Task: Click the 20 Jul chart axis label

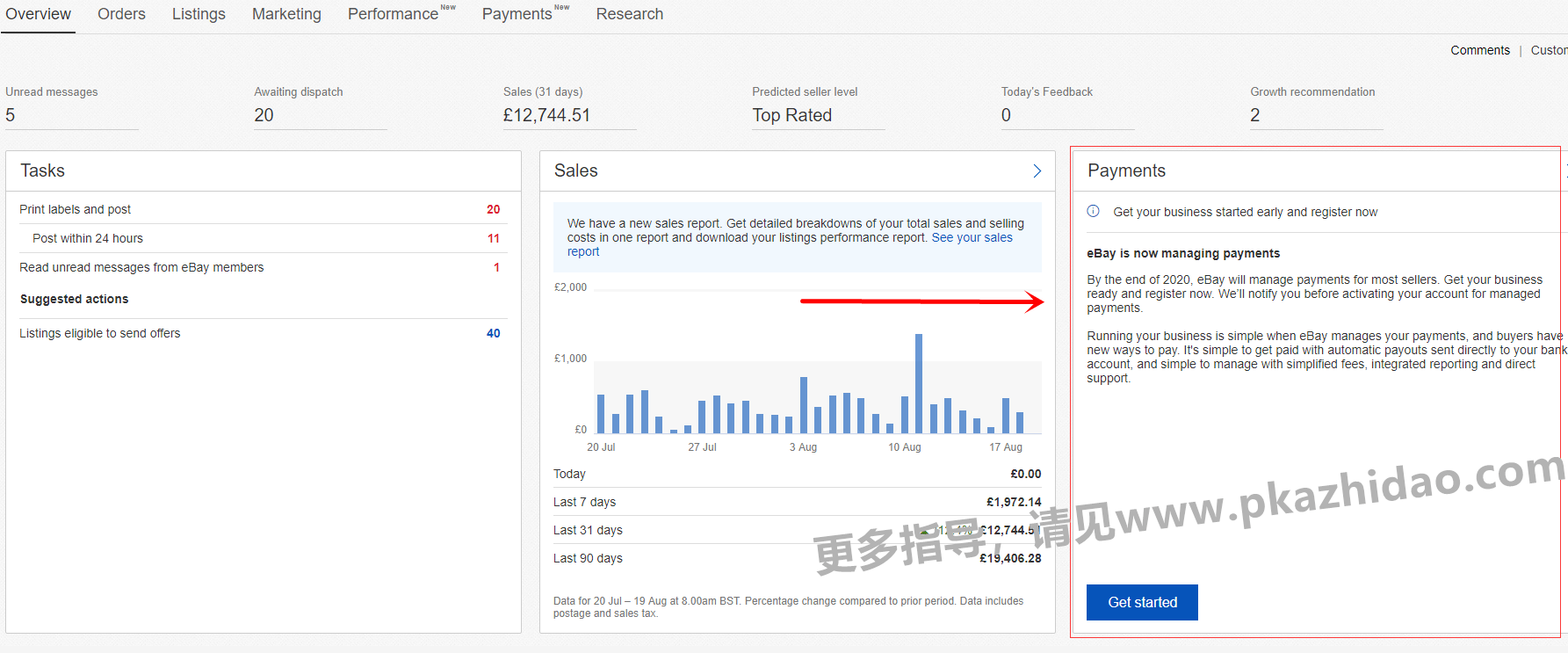Action: 601,447
